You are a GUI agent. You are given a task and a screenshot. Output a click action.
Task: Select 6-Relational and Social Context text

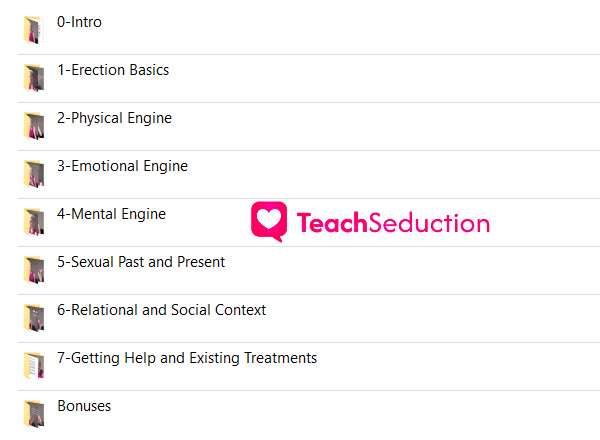tap(161, 310)
